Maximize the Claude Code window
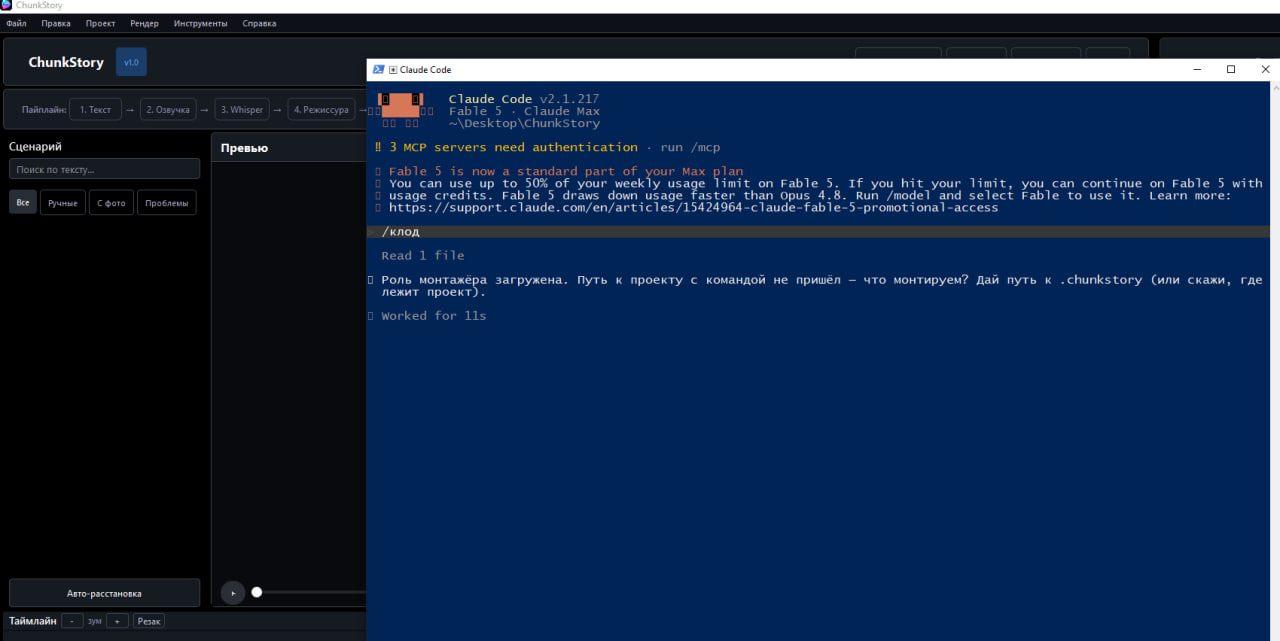This screenshot has width=1280, height=641. tap(1231, 69)
